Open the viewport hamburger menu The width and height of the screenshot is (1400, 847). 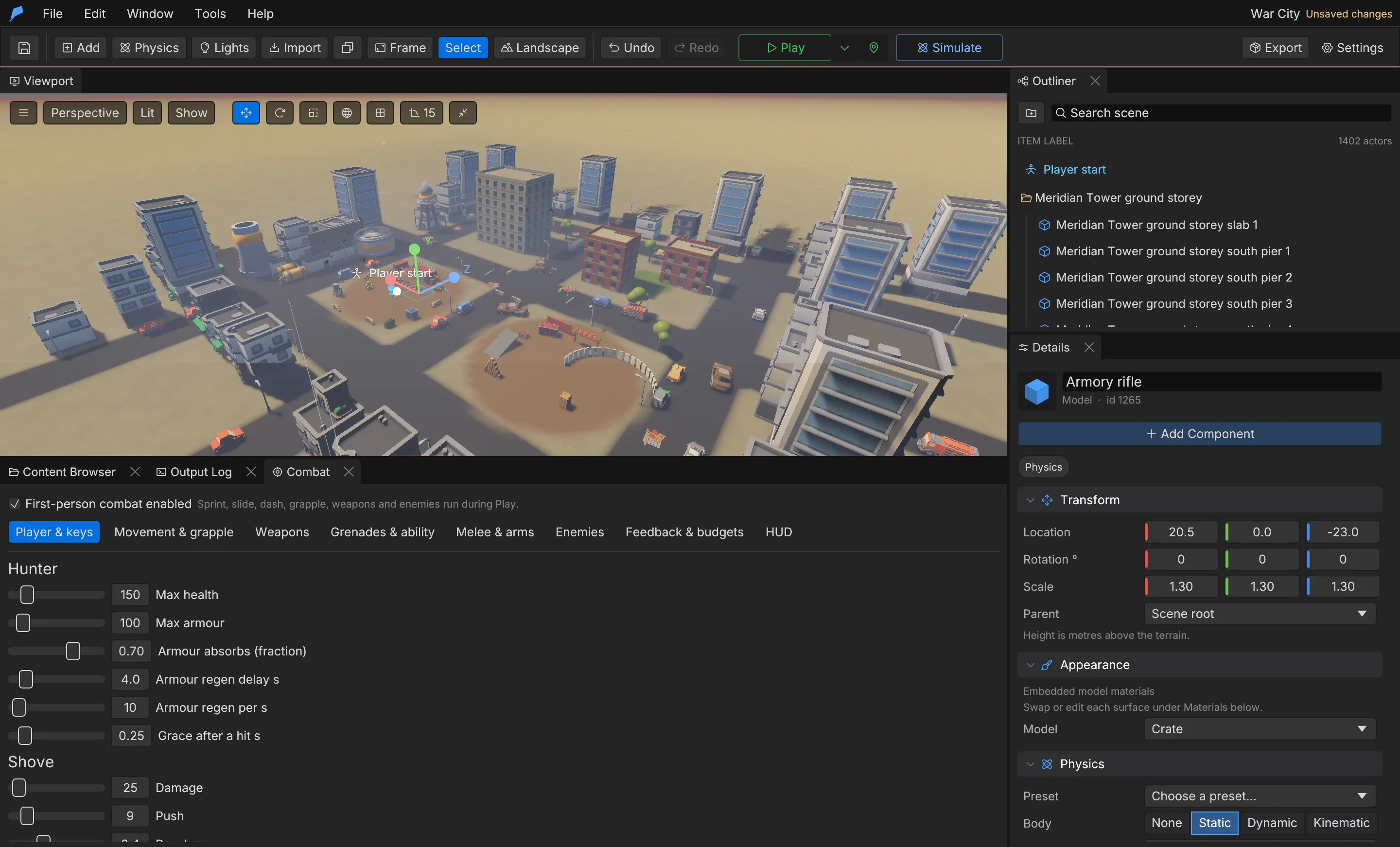23,112
